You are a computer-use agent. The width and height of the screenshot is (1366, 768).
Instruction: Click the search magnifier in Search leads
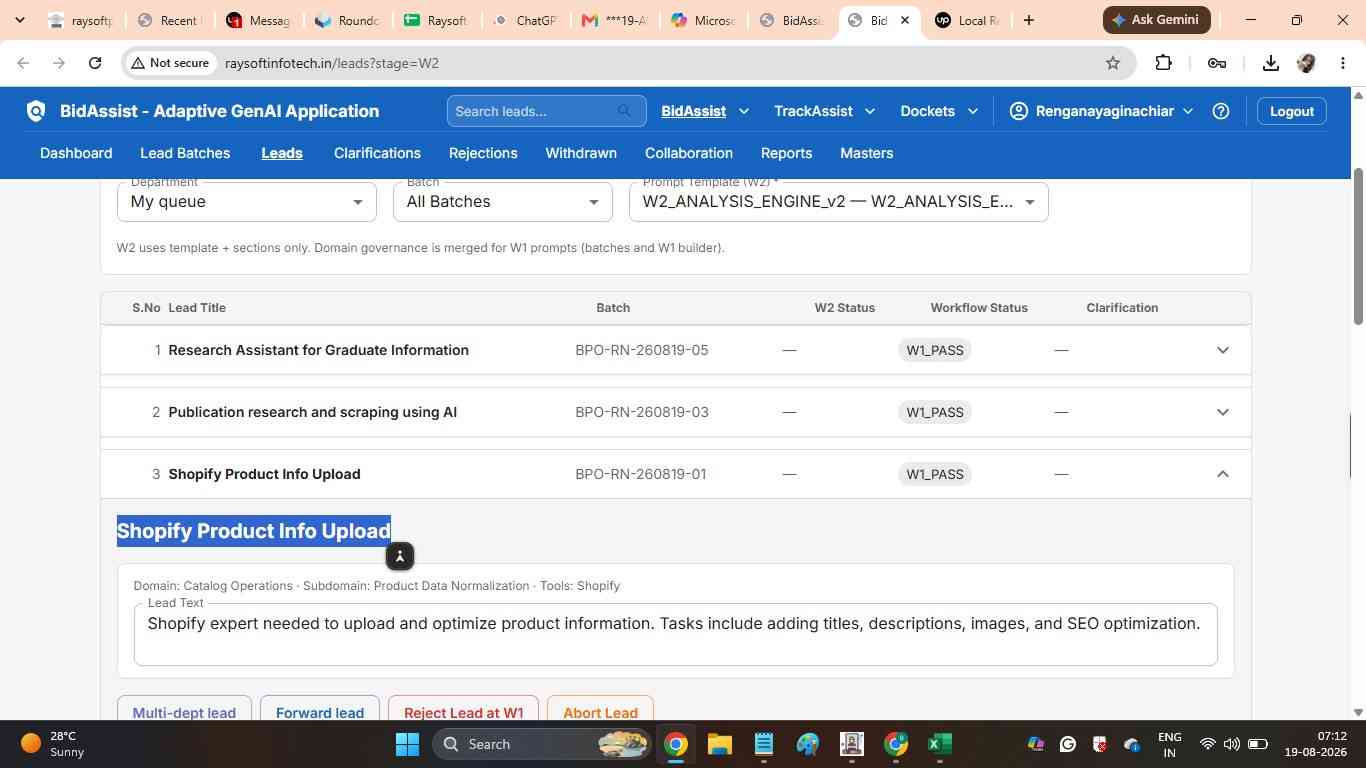click(x=625, y=111)
